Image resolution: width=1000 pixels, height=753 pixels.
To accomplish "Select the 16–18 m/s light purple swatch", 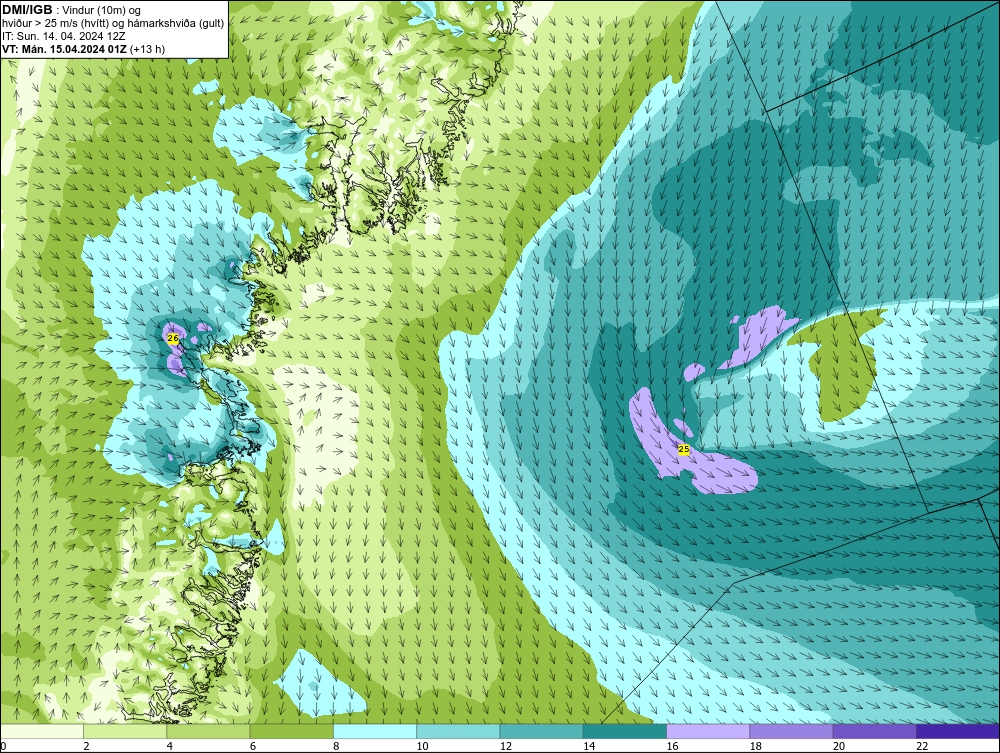I will 708,731.
